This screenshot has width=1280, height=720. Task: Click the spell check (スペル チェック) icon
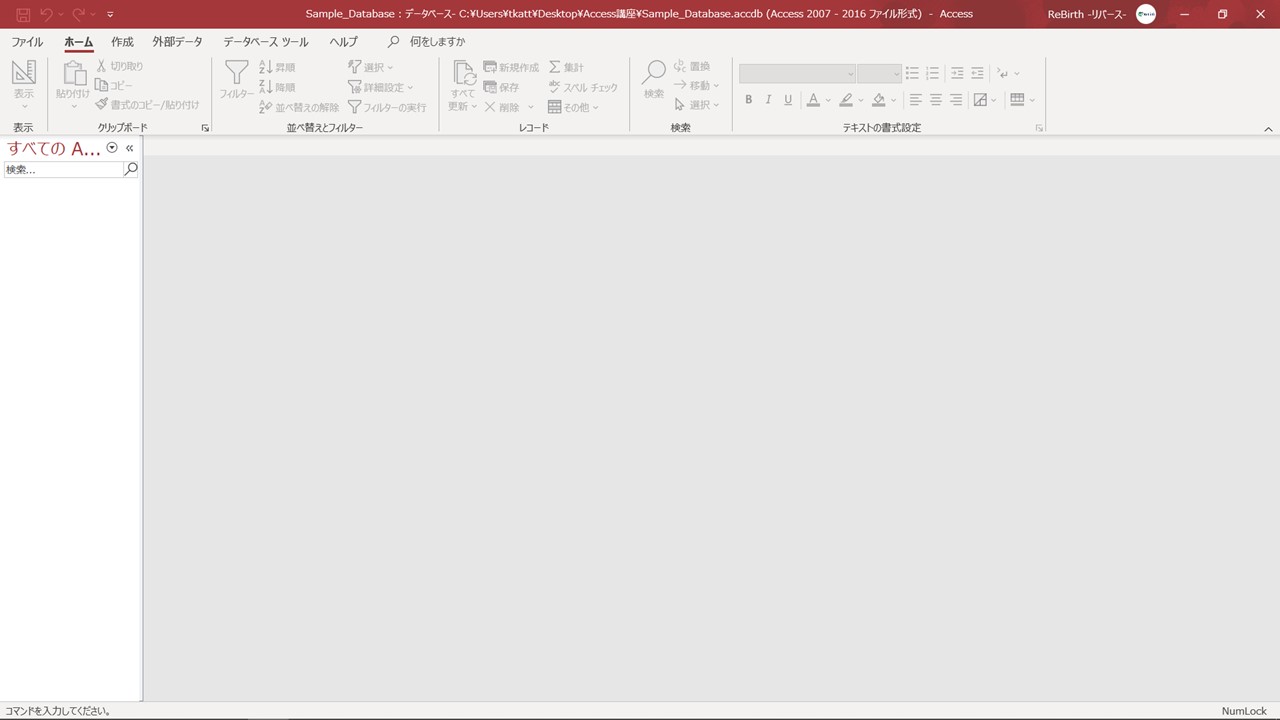pos(555,87)
